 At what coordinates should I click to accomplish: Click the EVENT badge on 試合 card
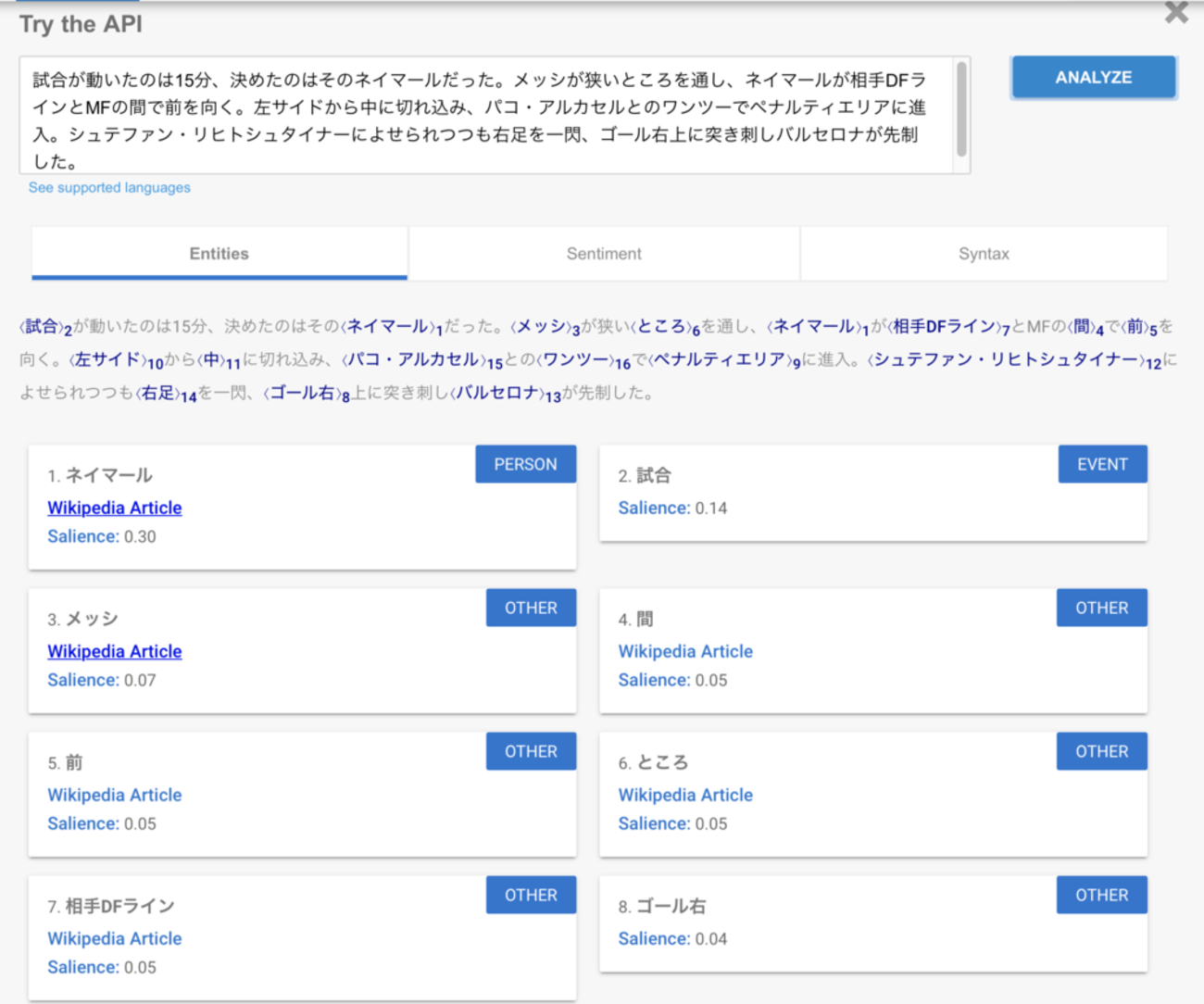point(1102,465)
